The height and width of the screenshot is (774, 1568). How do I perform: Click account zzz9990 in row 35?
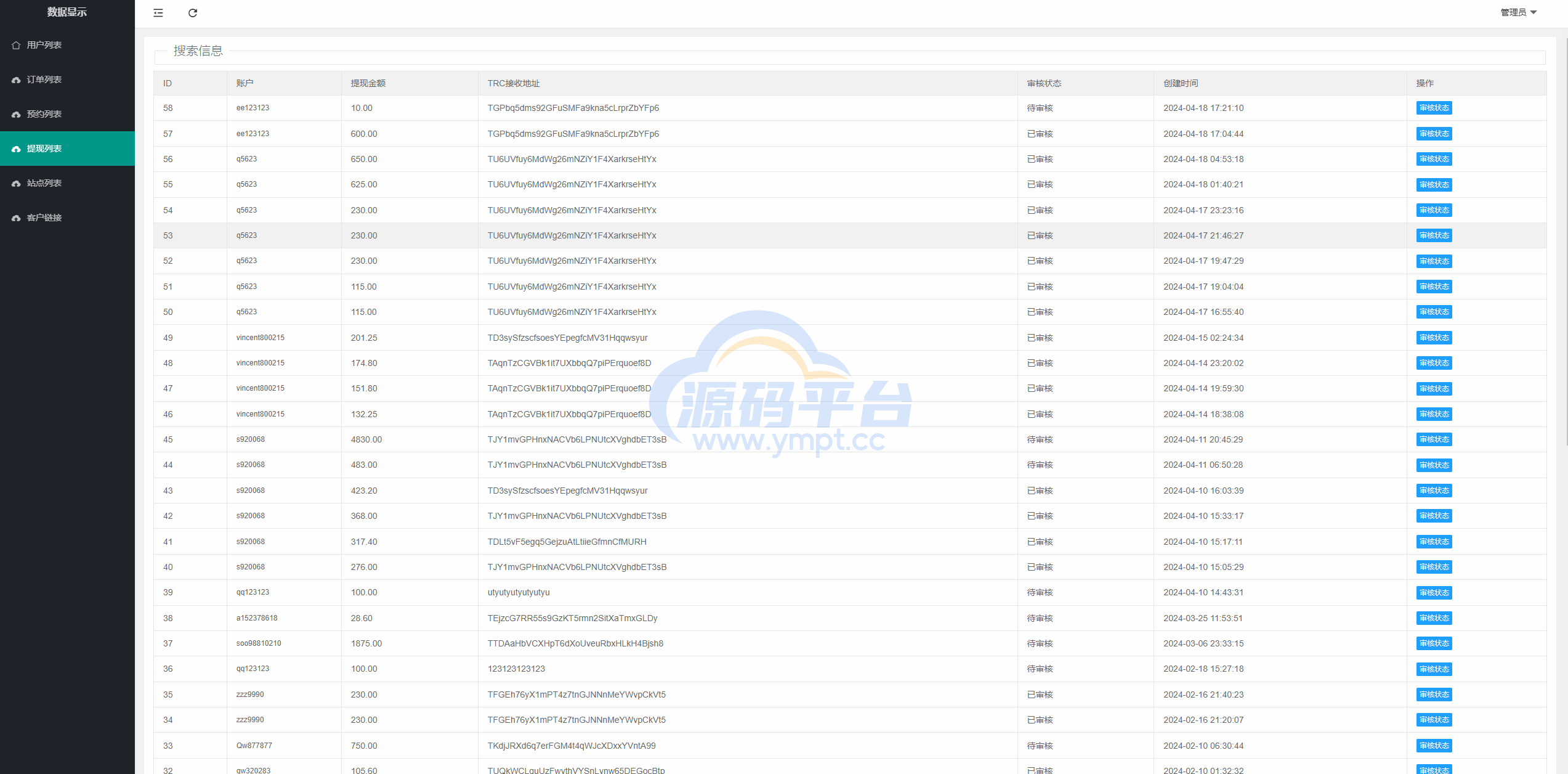click(250, 695)
